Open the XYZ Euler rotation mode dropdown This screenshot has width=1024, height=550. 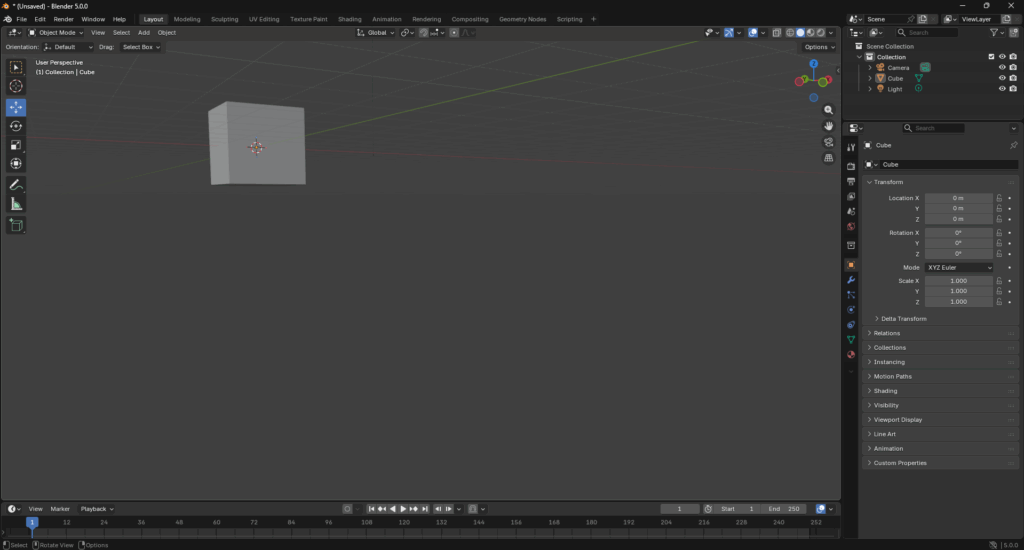(959, 268)
